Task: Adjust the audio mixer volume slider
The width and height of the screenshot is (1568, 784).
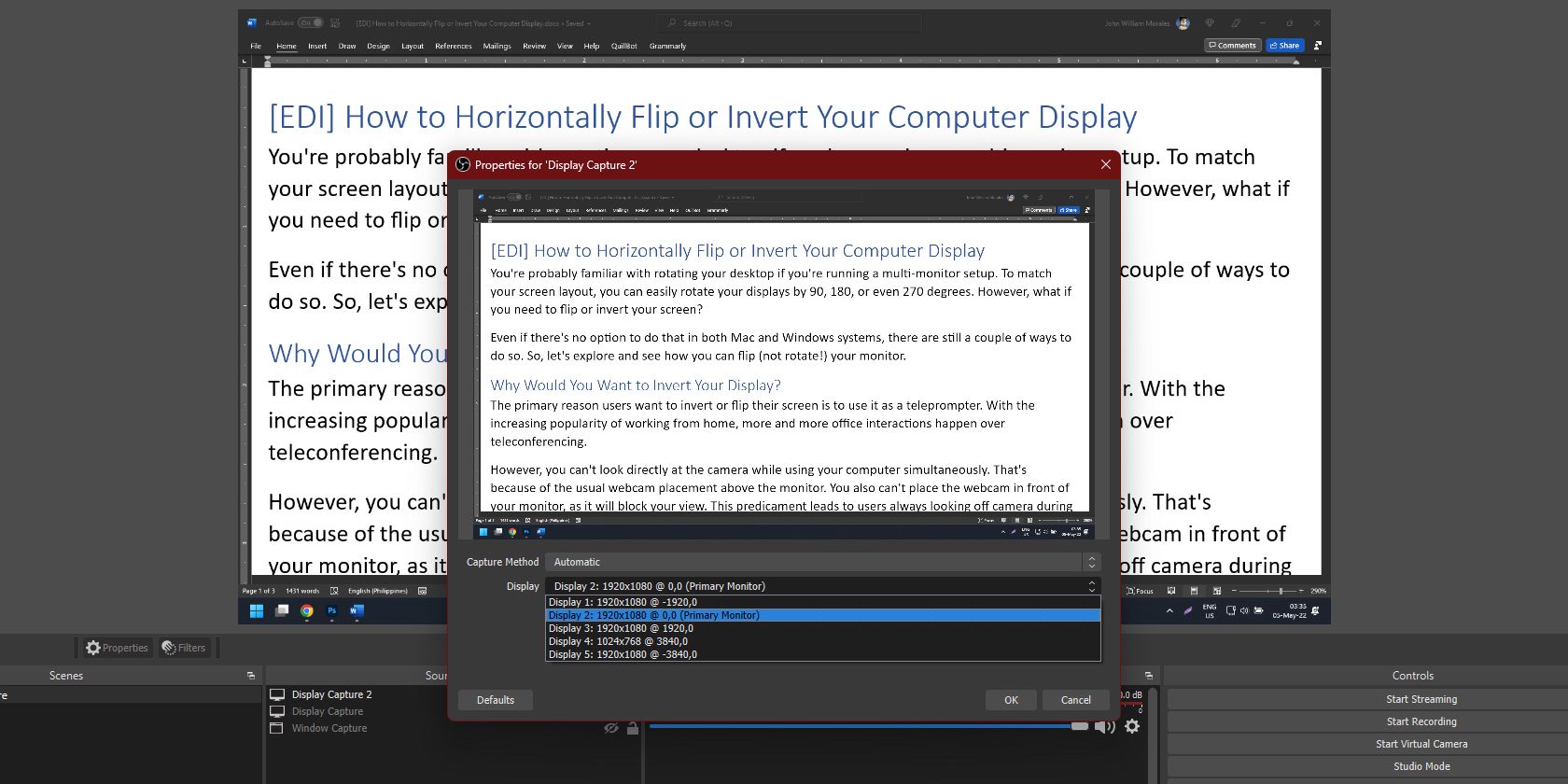Action: tap(869, 726)
